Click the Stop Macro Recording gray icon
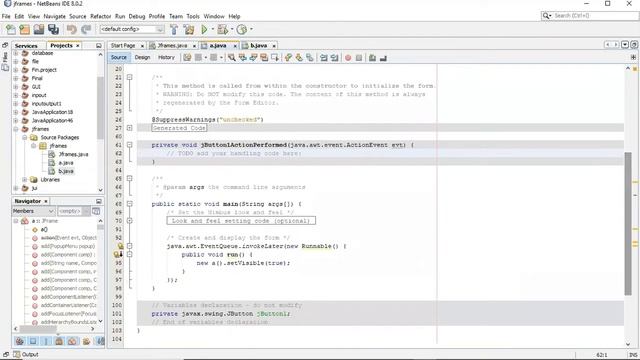This screenshot has height=360, width=640. [x=359, y=58]
